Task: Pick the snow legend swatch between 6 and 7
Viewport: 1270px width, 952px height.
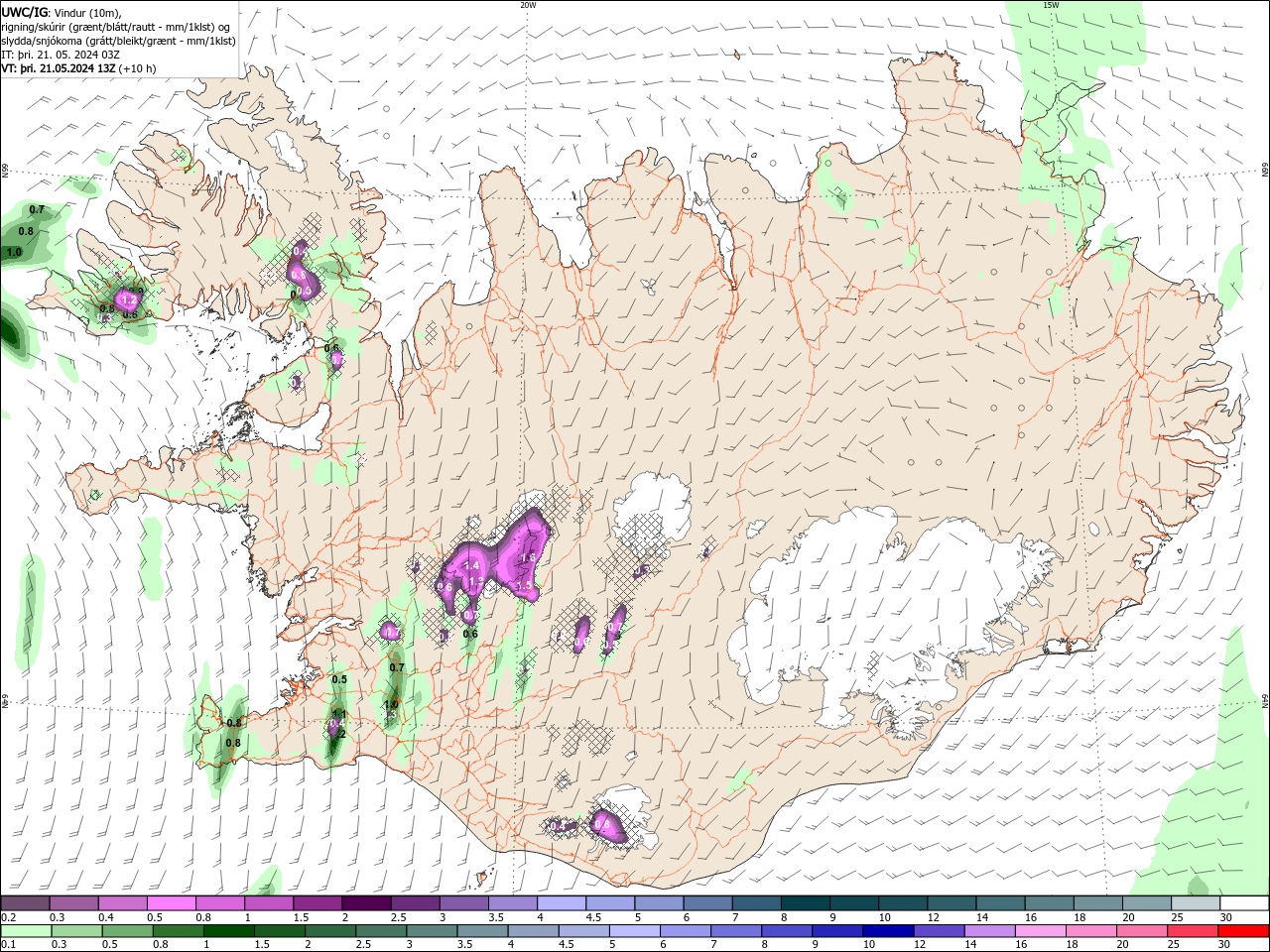Action: coord(706,903)
